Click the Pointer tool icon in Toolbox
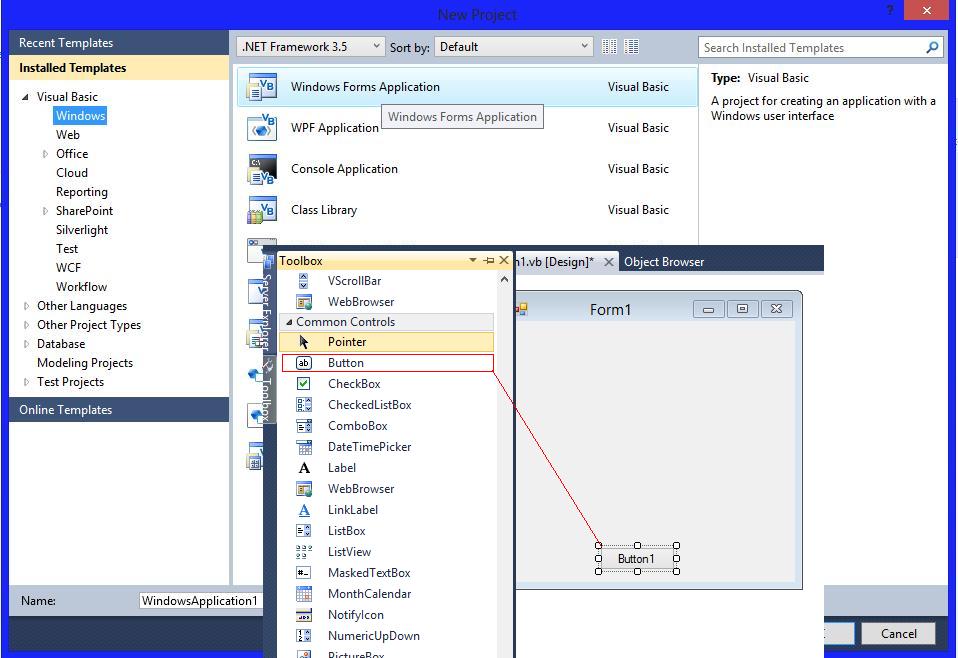958x658 pixels. pyautogui.click(x=304, y=342)
